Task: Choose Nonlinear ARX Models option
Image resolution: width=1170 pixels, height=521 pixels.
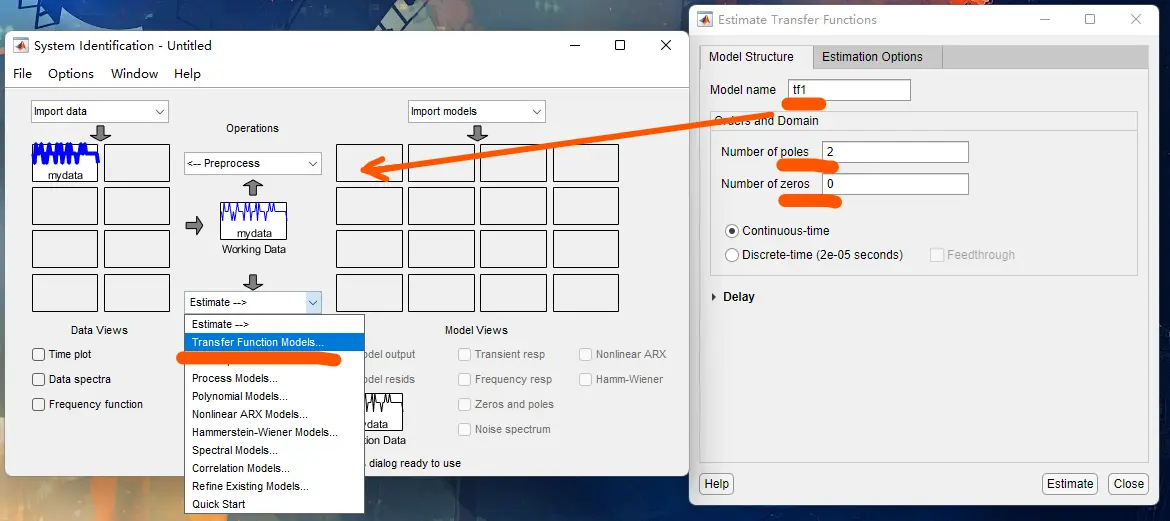Action: (275, 414)
